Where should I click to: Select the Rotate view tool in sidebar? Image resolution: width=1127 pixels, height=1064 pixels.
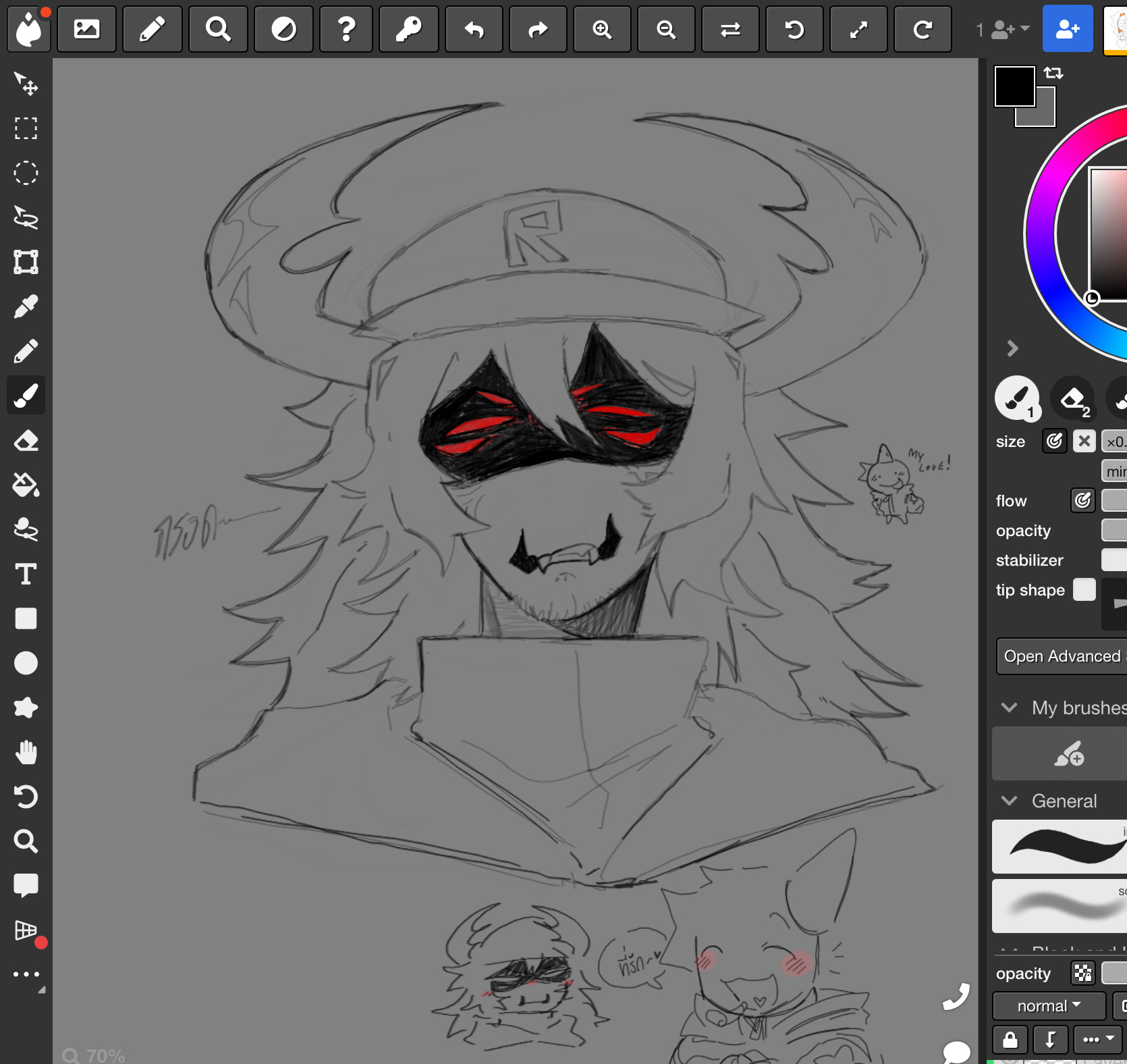coord(26,797)
